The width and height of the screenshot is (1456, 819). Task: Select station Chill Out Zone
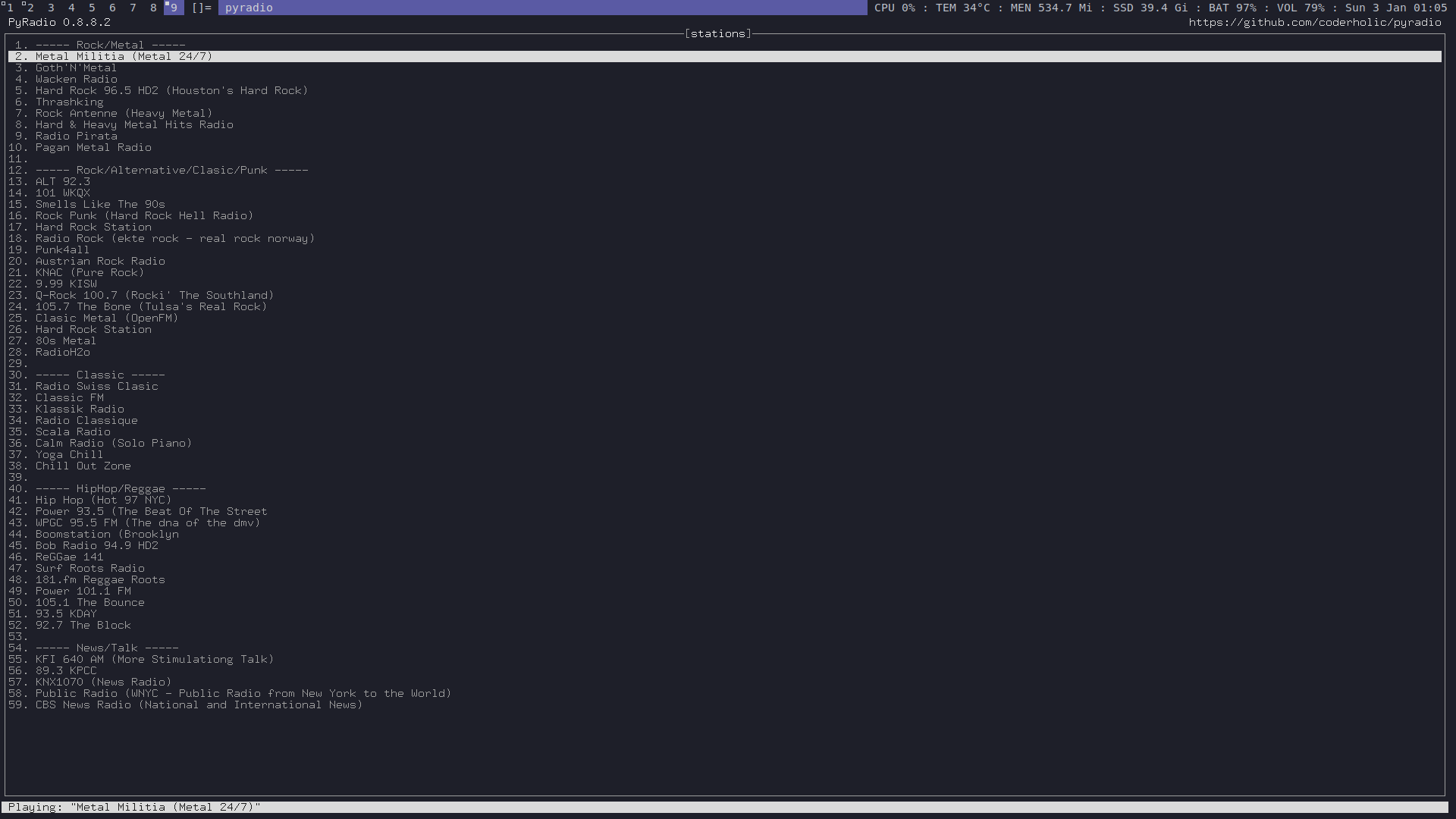(x=83, y=466)
